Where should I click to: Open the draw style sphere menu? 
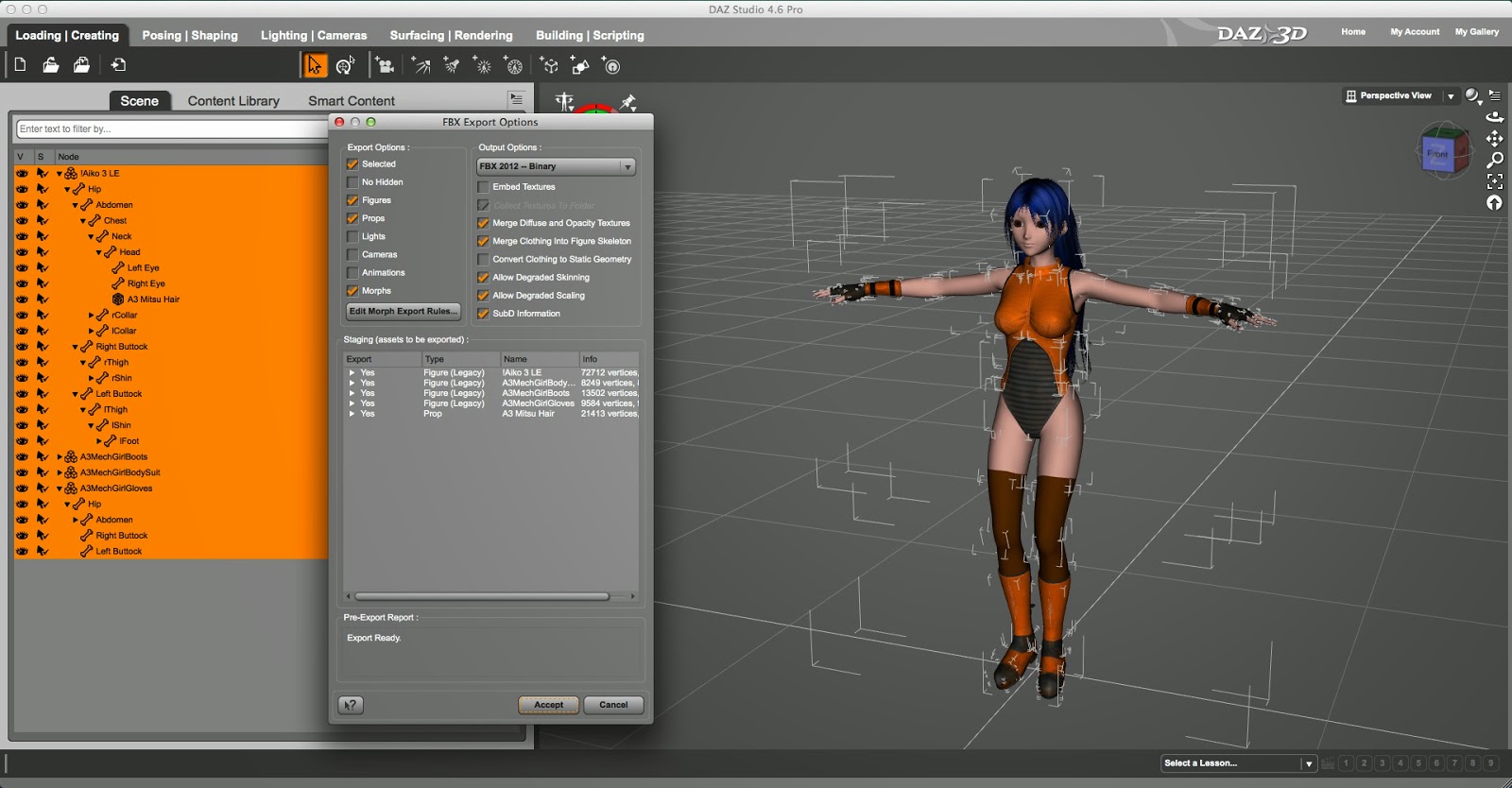click(x=1473, y=95)
